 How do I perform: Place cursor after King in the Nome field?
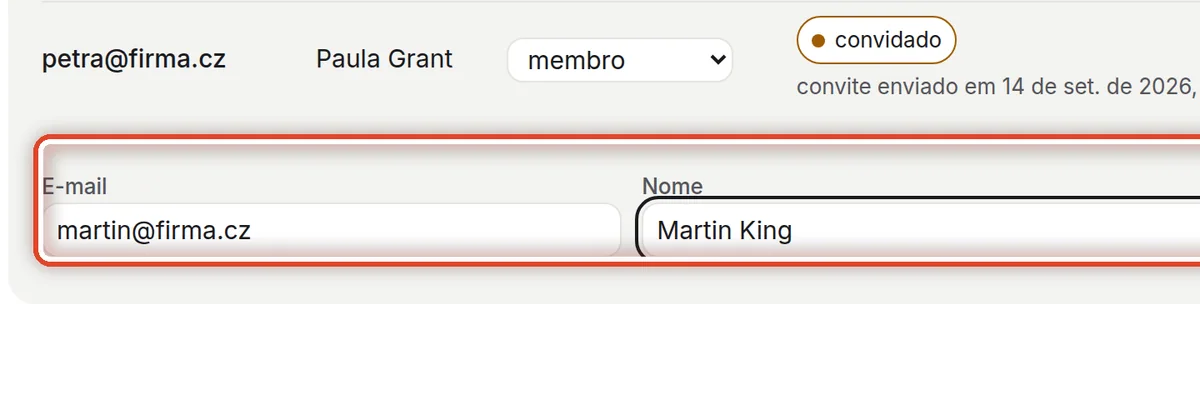click(x=794, y=231)
